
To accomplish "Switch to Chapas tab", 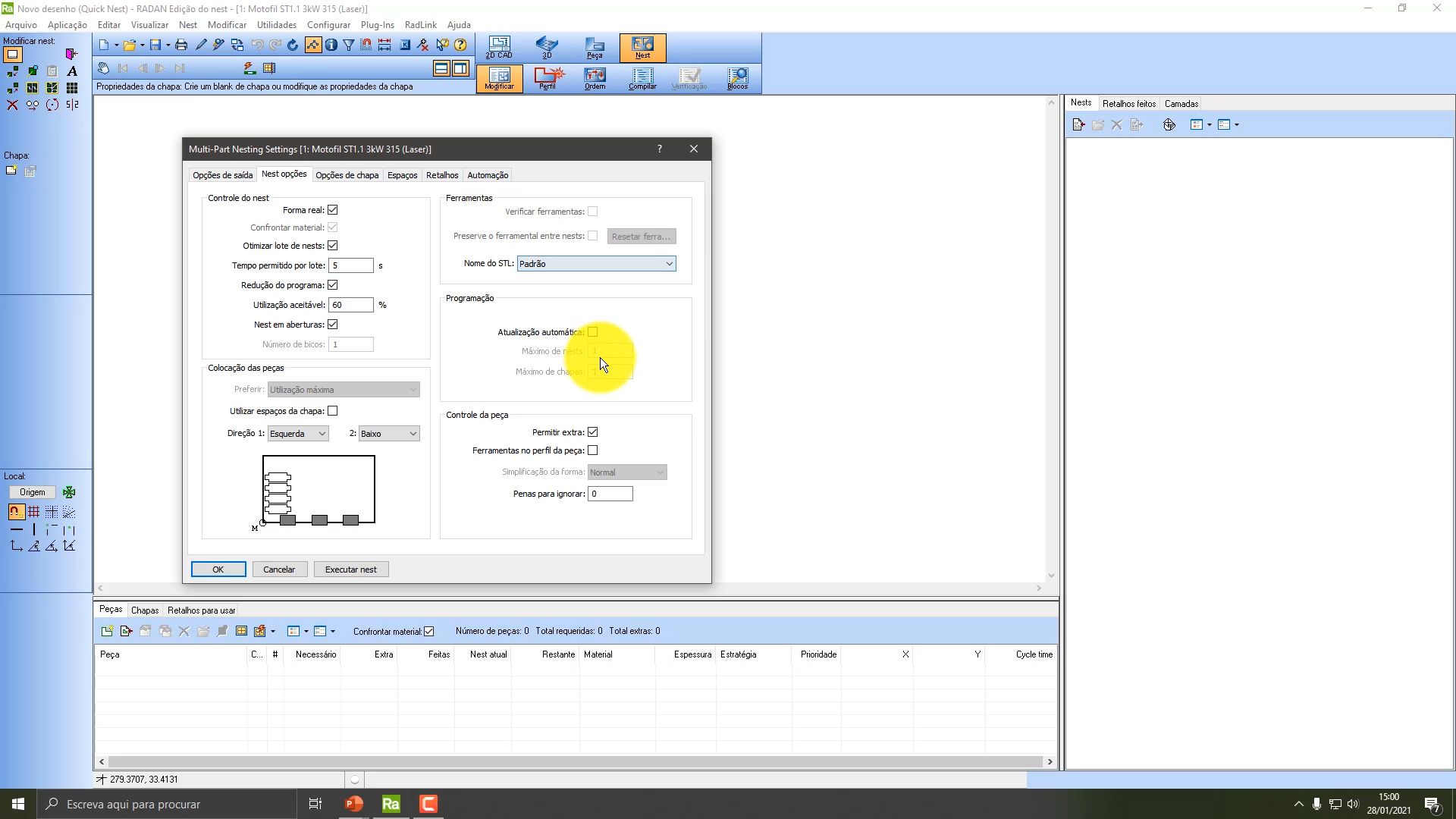I will [x=145, y=610].
